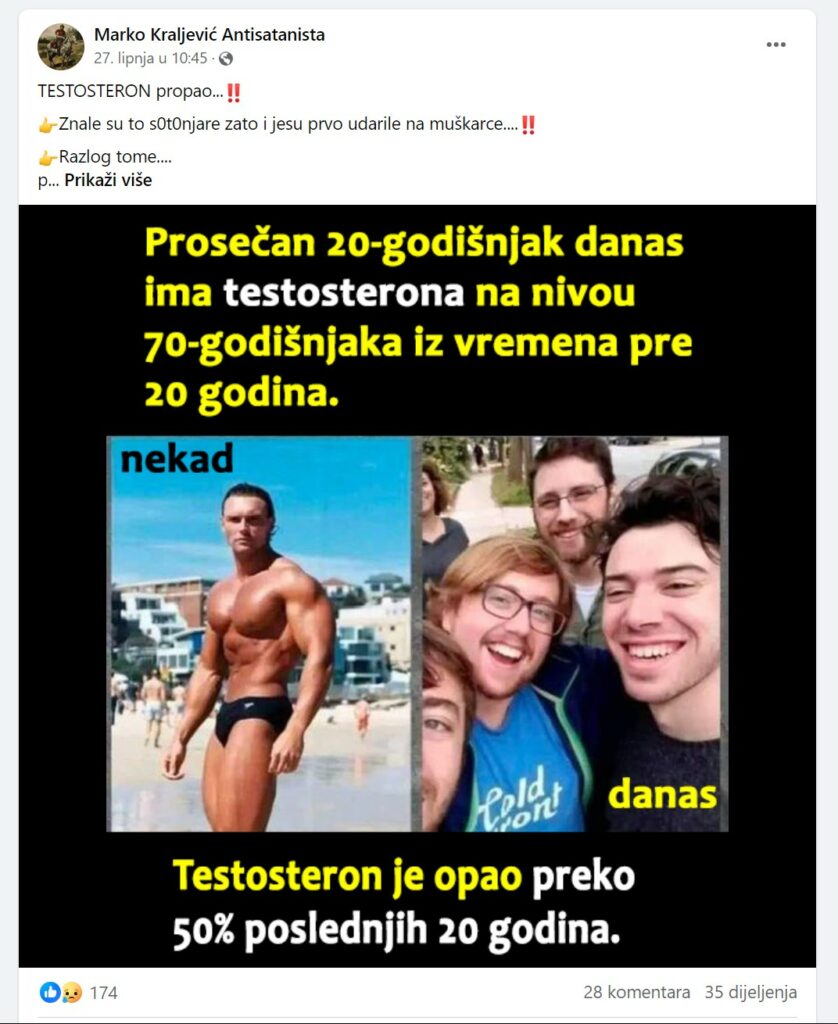Click the red exclamation emoji after 'muškarce....'
This screenshot has width=838, height=1024.
click(528, 125)
